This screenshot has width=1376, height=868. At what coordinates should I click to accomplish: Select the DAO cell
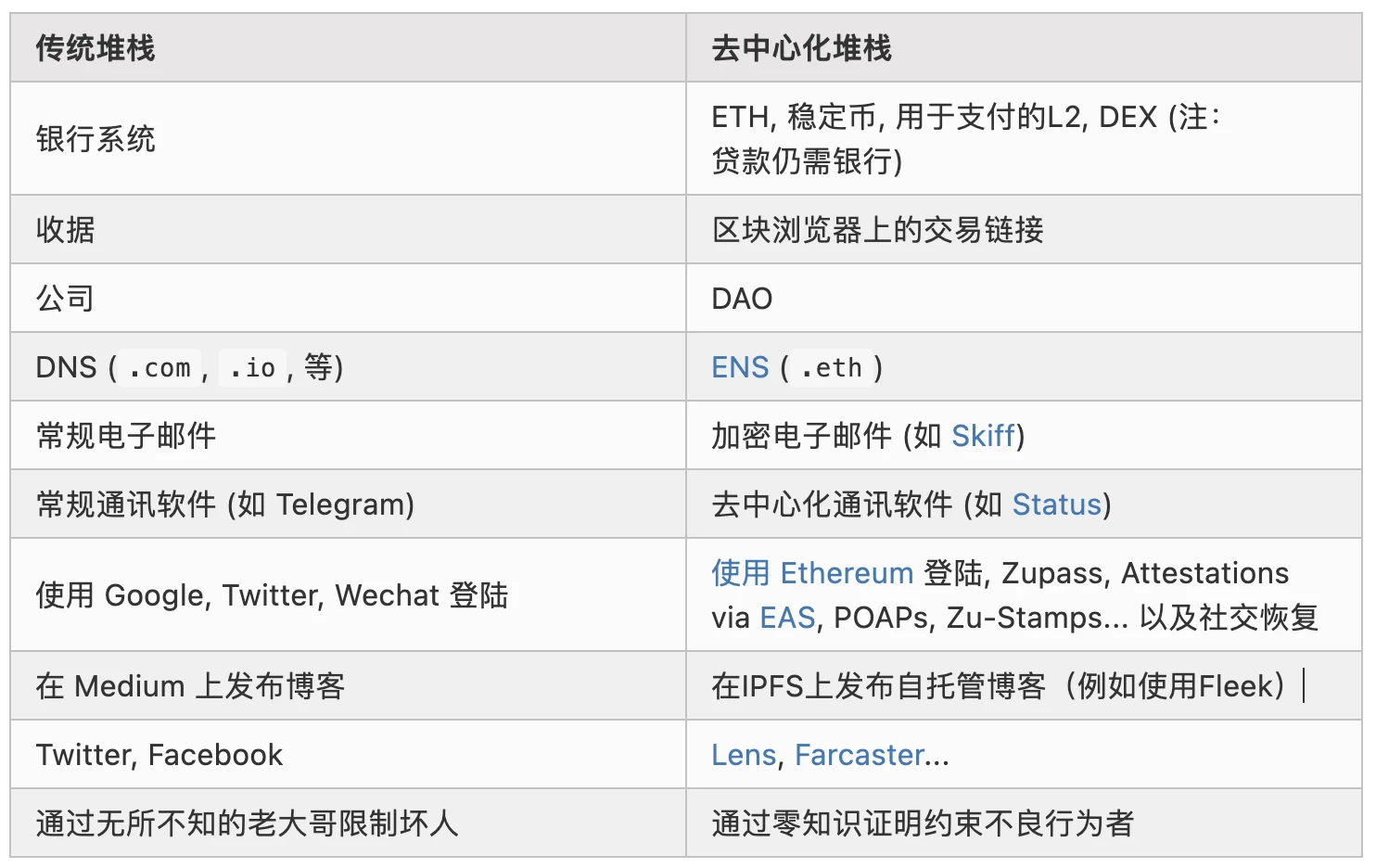tap(742, 299)
